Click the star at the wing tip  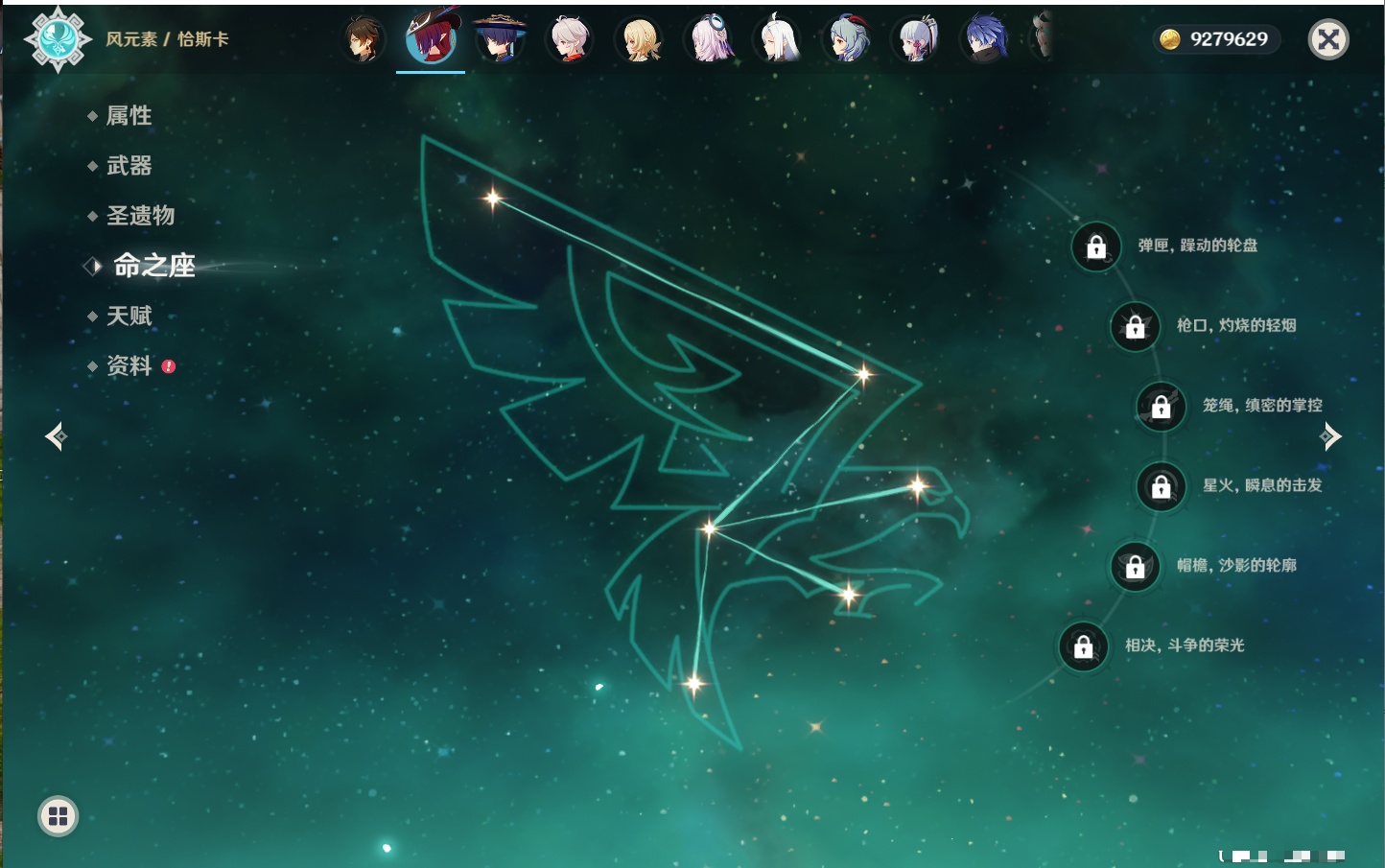pos(493,199)
